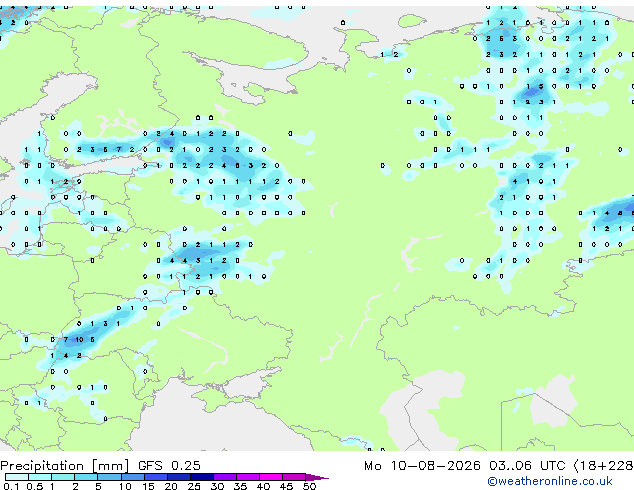Click the GFS 0.25 model label
This screenshot has height=490, width=634.
click(169, 465)
